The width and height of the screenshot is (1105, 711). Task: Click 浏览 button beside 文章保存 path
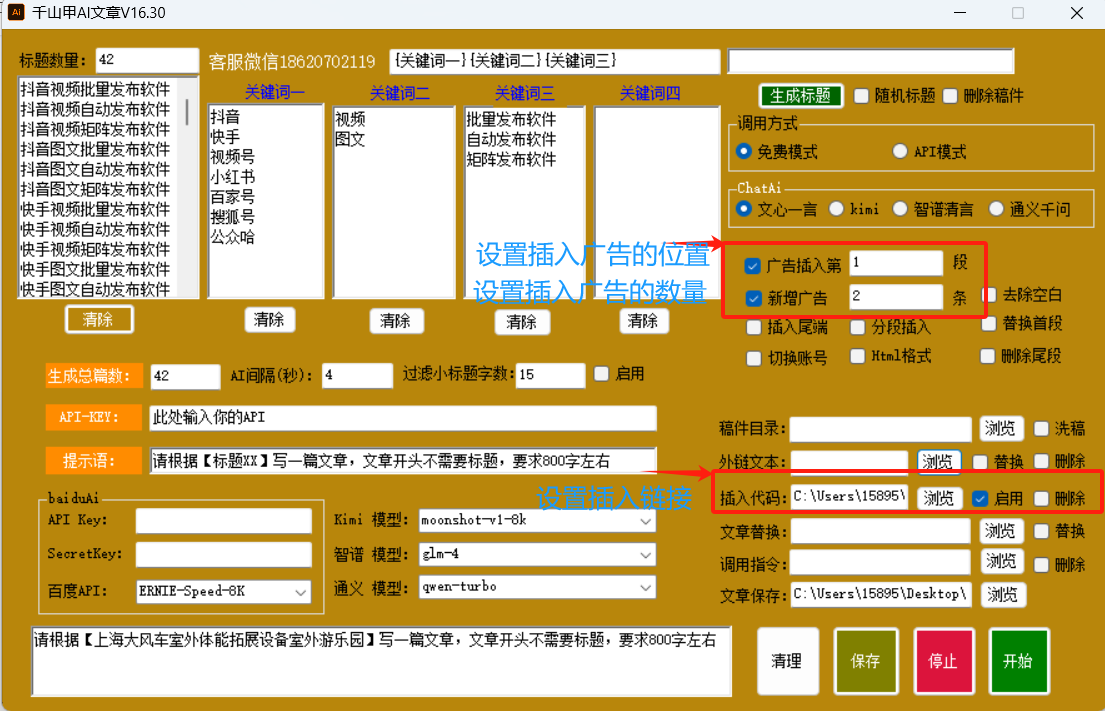click(x=1001, y=594)
